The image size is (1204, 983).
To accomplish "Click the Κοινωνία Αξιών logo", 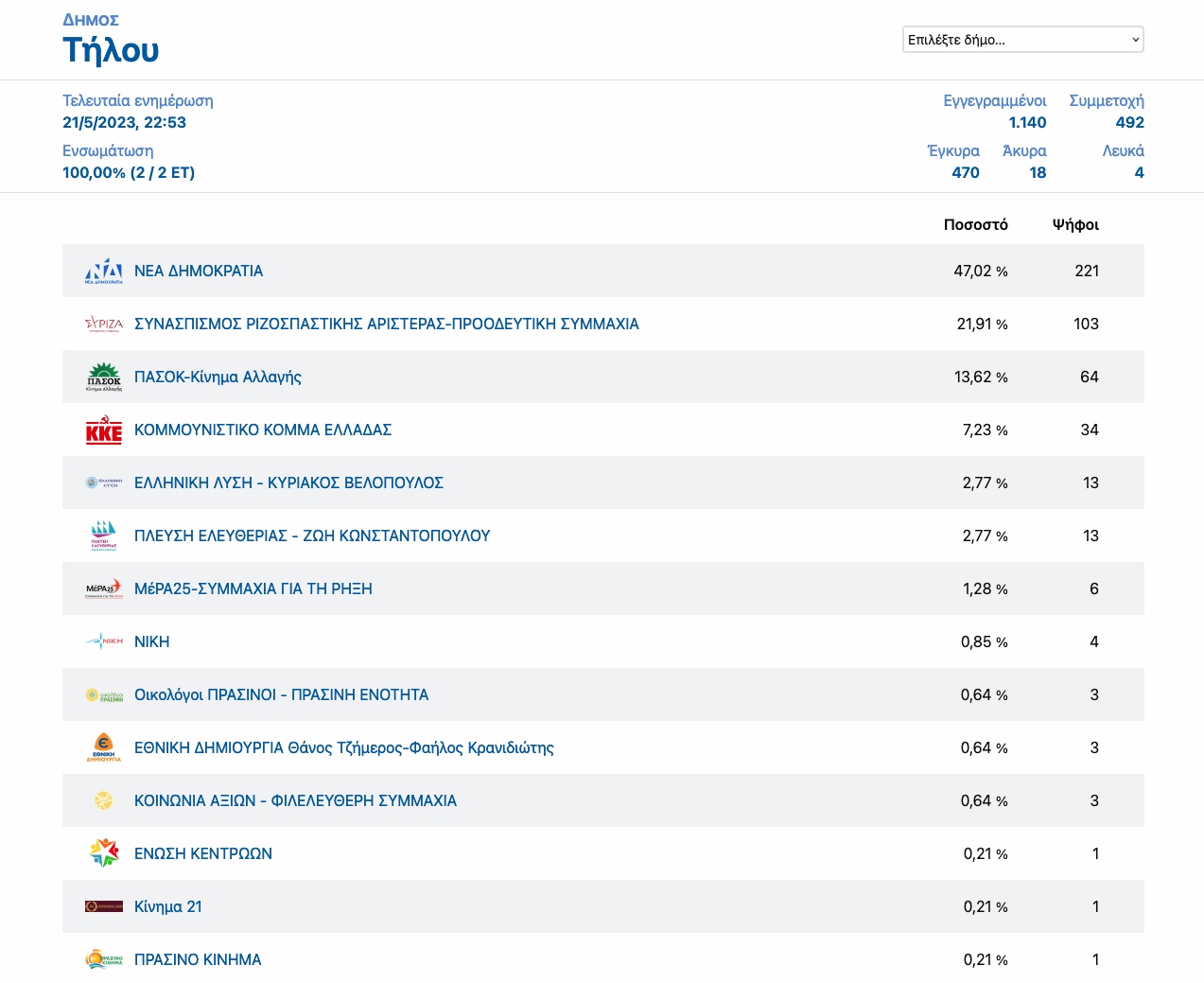I will [104, 800].
